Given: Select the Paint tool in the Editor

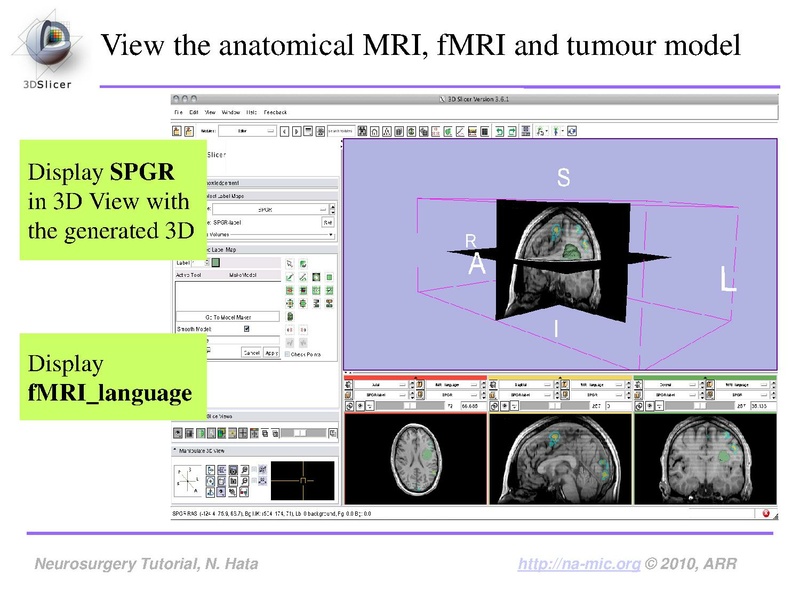Looking at the screenshot, I should (x=290, y=277).
